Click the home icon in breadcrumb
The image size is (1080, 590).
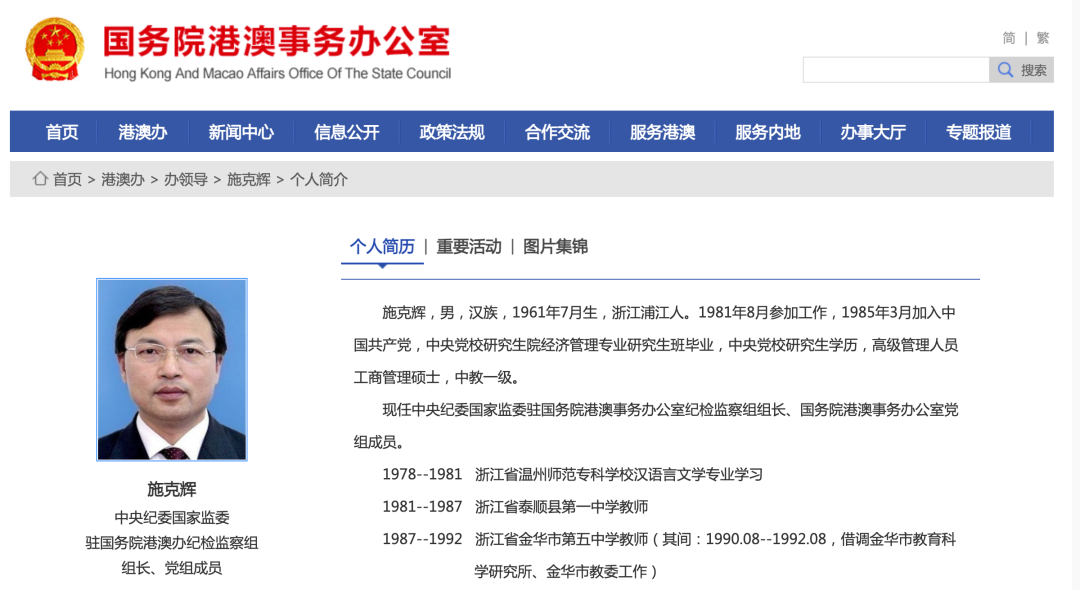[40, 179]
